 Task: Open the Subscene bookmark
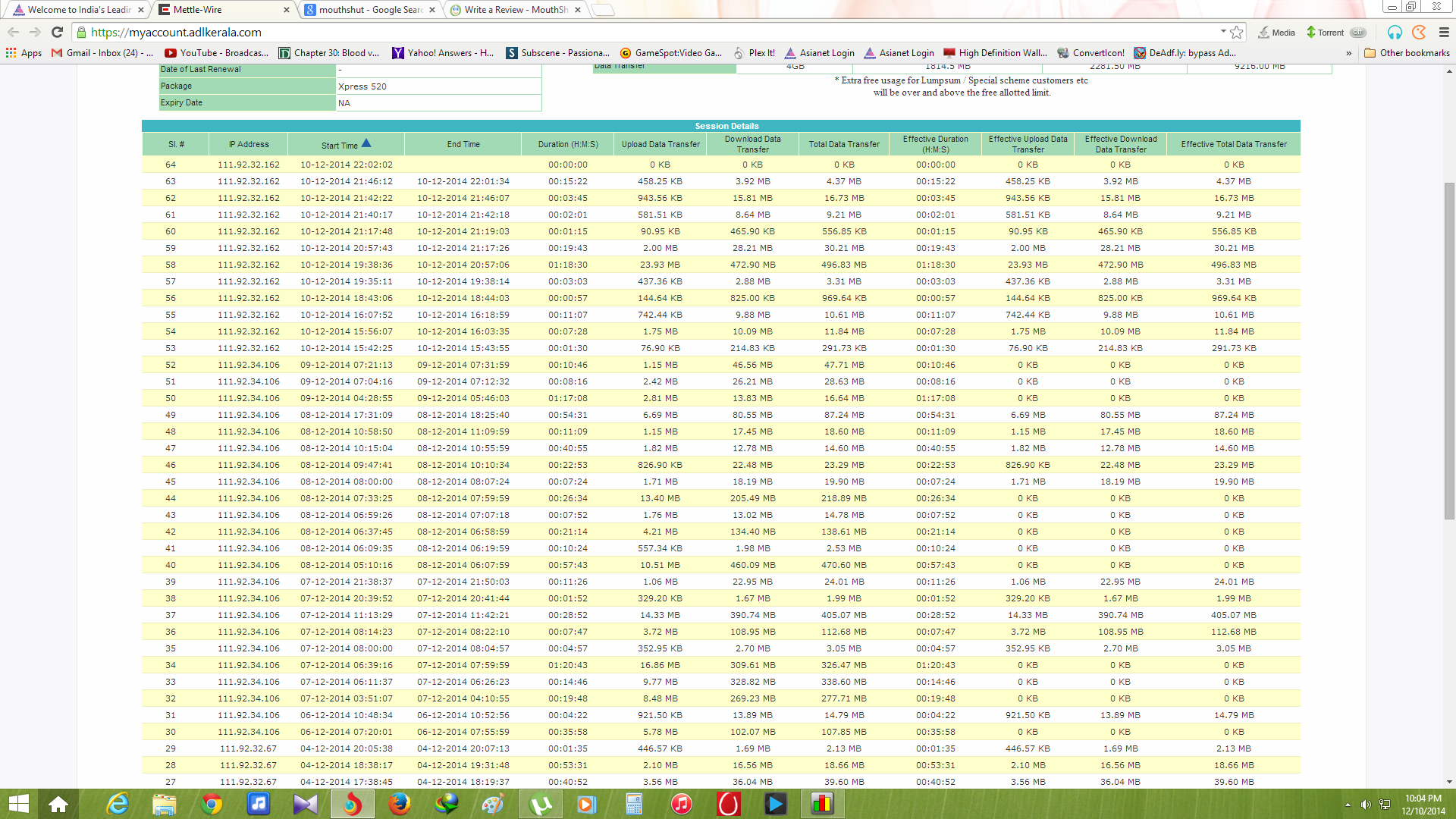click(x=558, y=53)
